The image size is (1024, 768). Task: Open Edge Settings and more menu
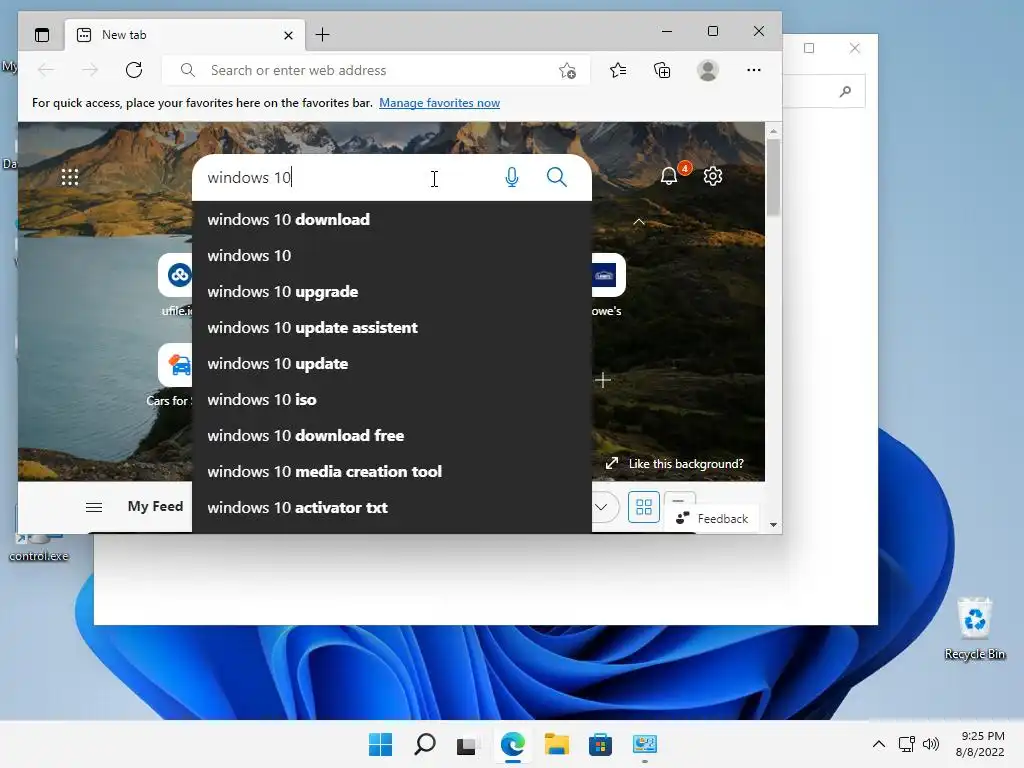tap(754, 70)
